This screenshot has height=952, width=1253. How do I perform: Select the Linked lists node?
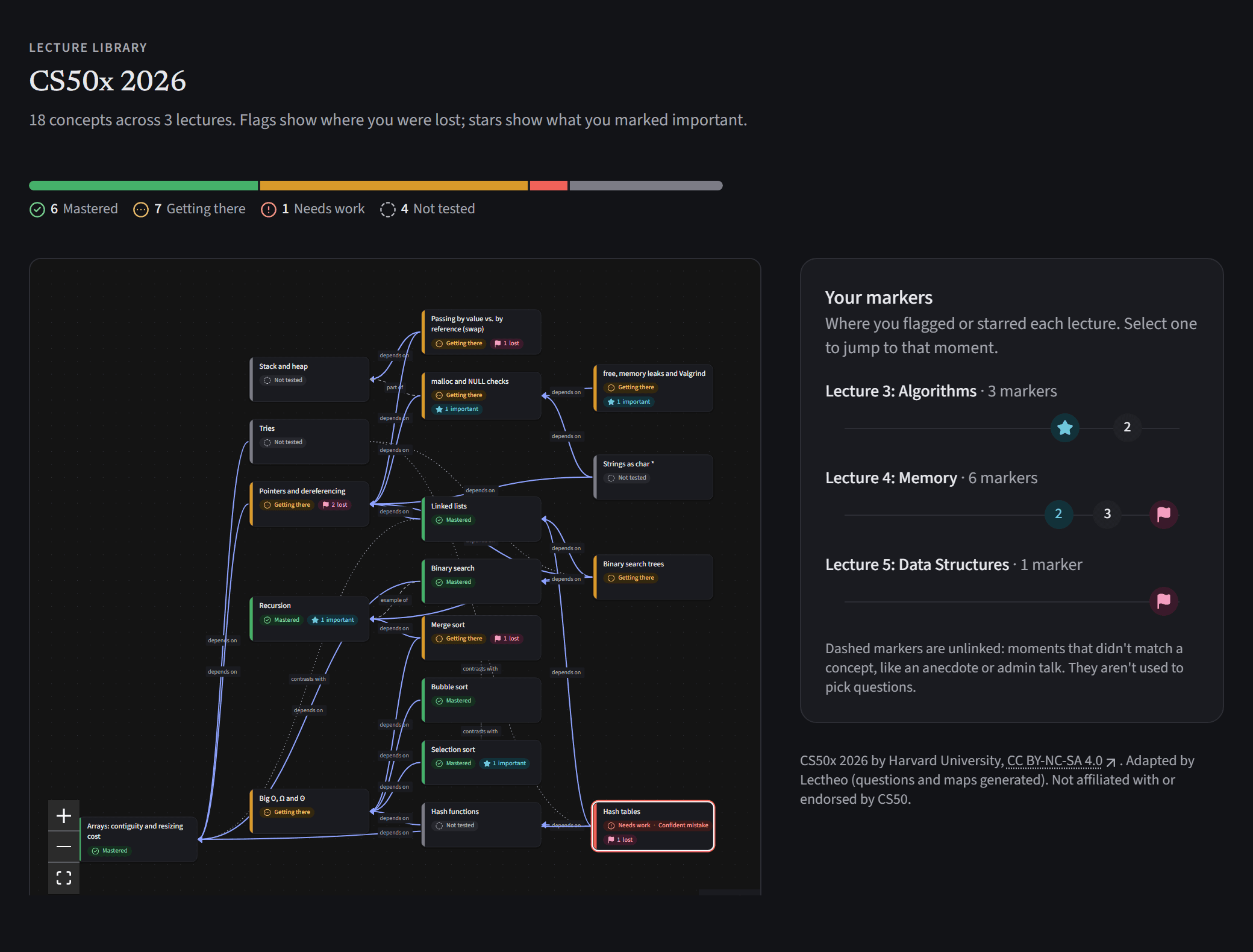[x=482, y=519]
